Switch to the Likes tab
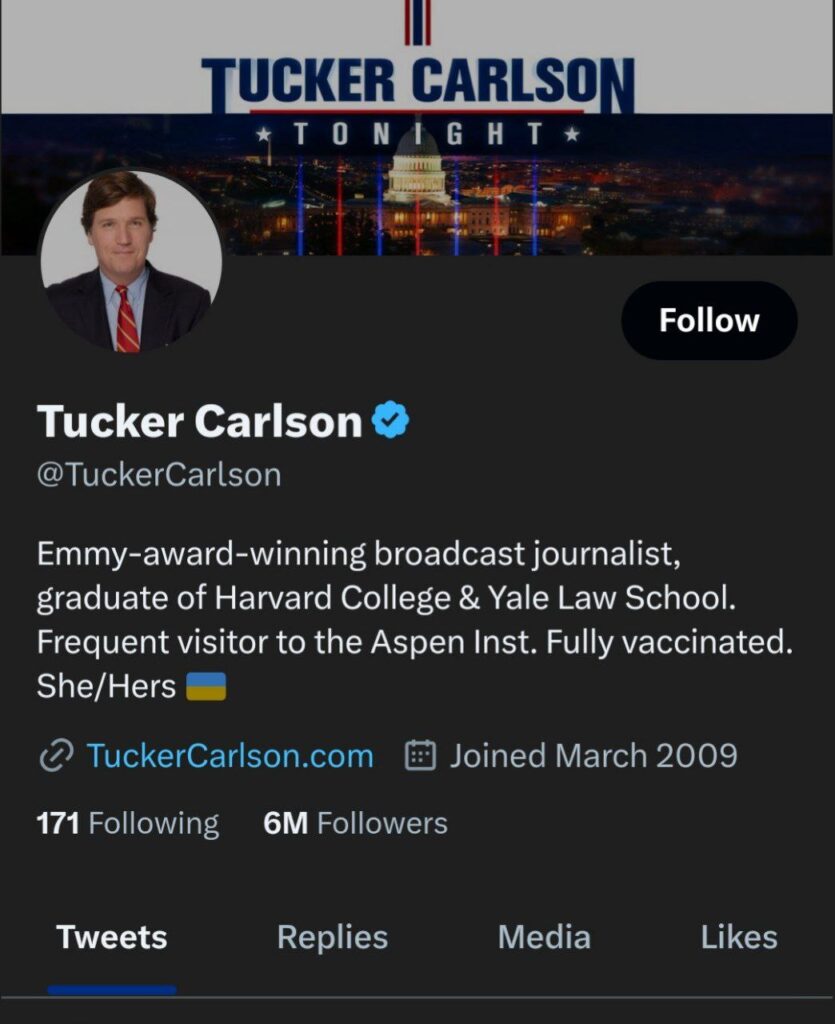The width and height of the screenshot is (835, 1024). click(x=739, y=937)
